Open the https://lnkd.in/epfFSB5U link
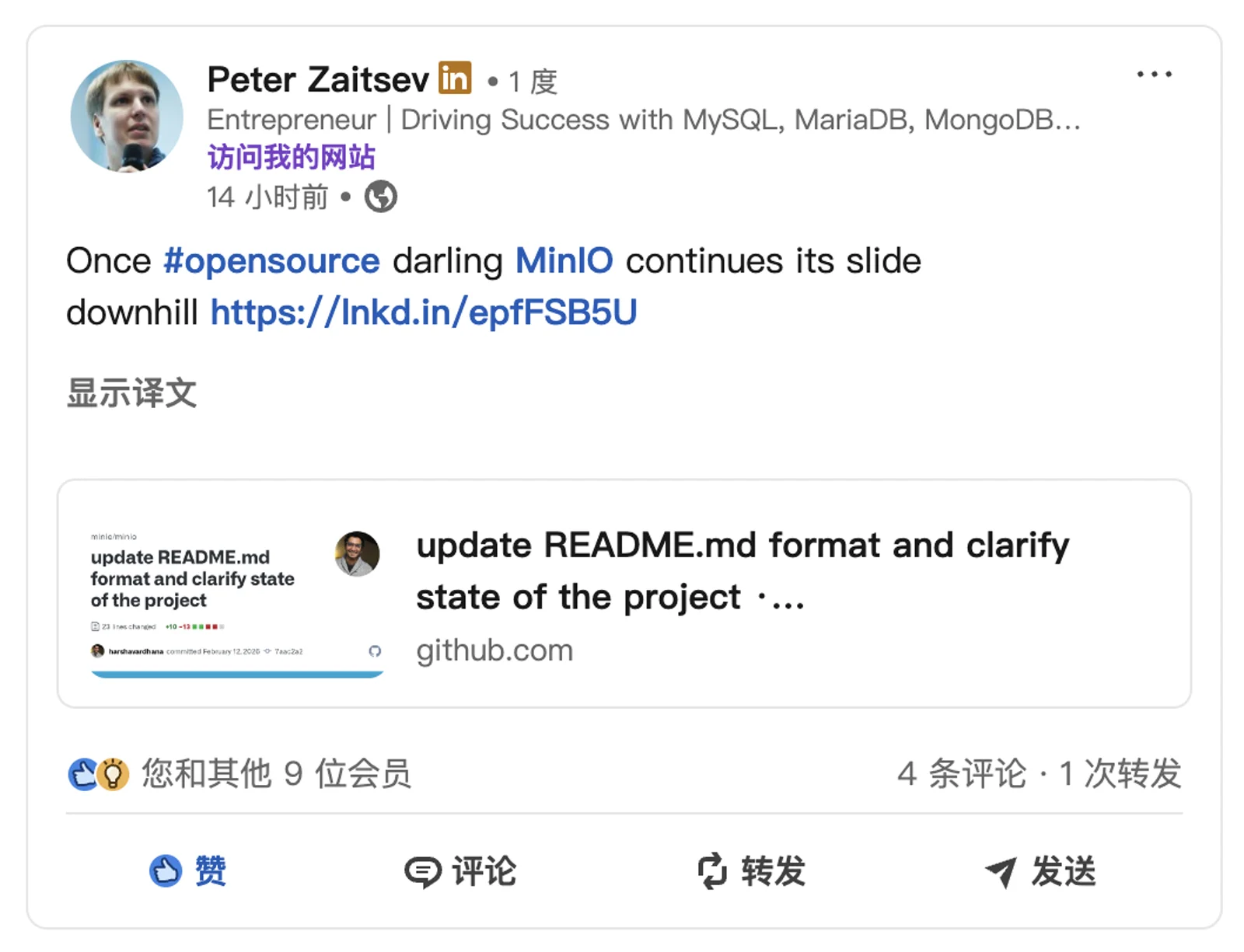 [x=424, y=312]
